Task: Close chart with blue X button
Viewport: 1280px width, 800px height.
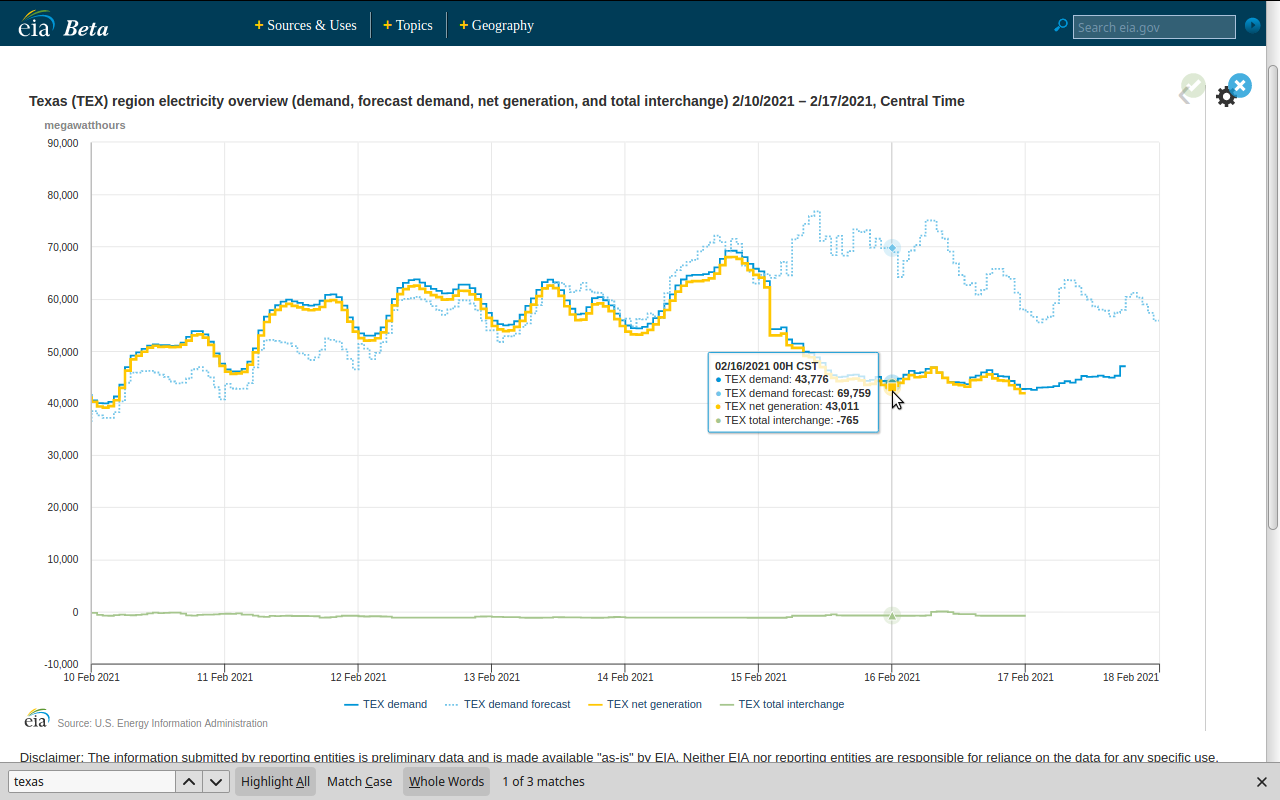Action: [1240, 86]
